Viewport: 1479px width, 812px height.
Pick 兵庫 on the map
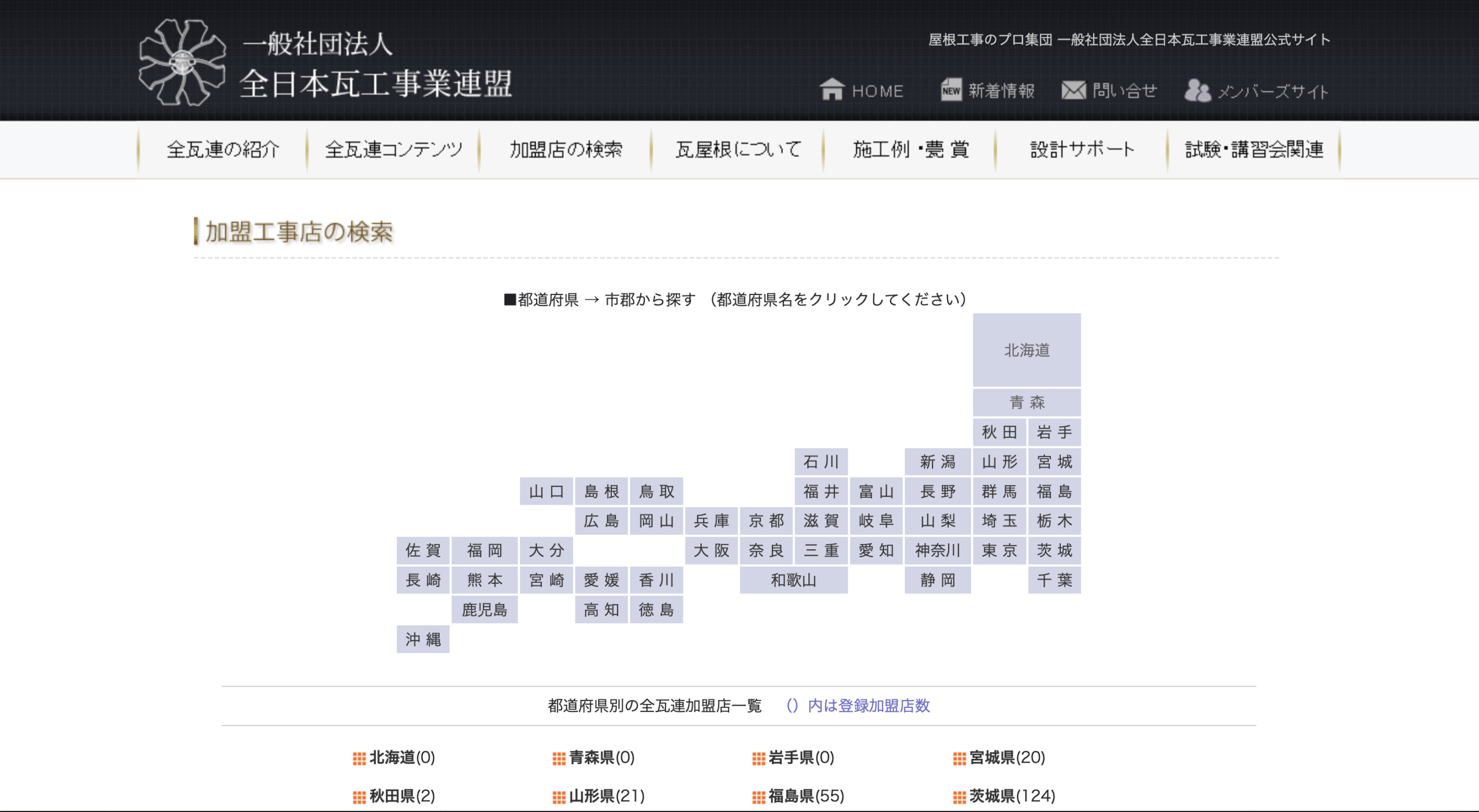711,521
